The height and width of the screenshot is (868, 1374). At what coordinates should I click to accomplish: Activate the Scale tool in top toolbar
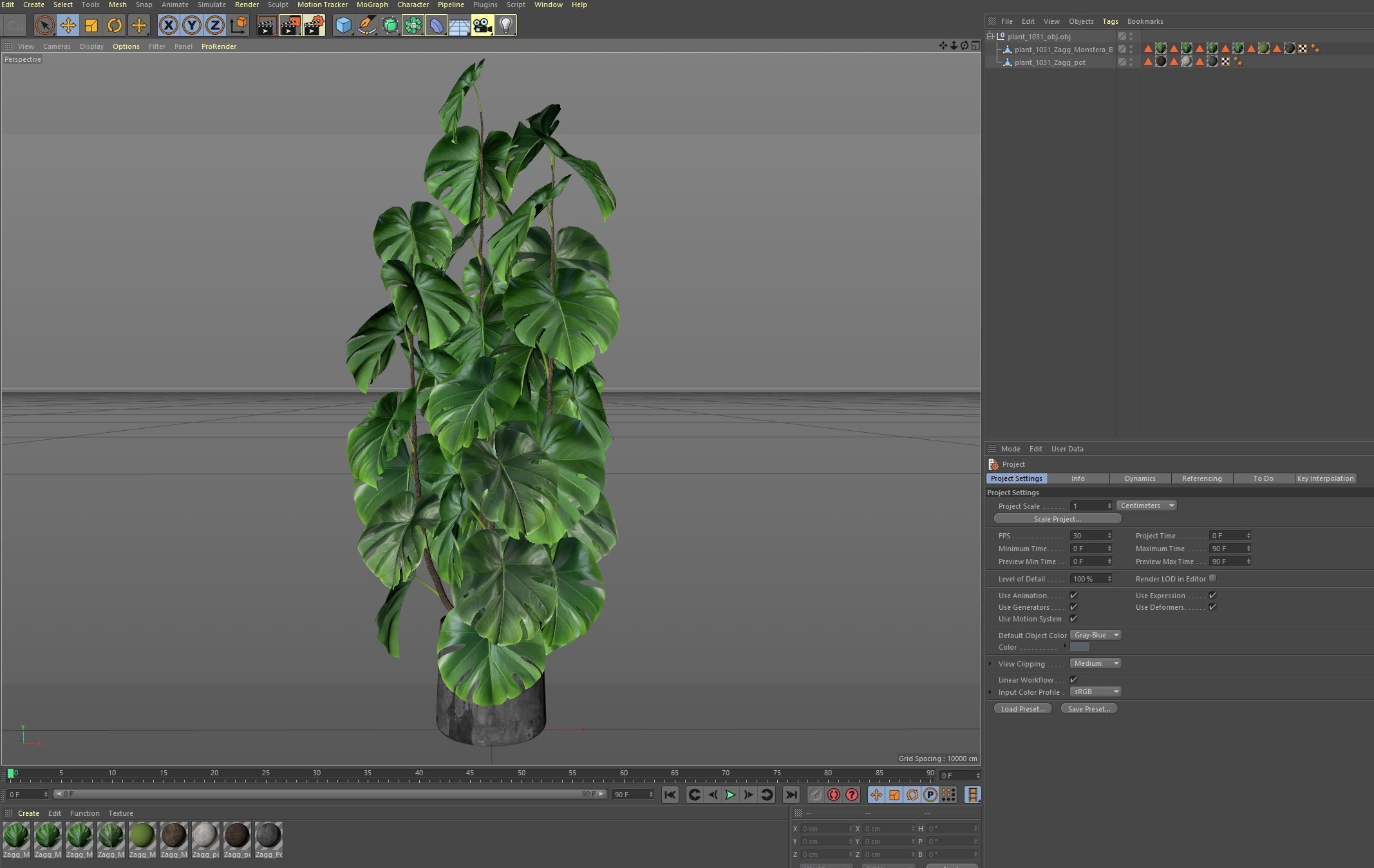click(x=91, y=25)
